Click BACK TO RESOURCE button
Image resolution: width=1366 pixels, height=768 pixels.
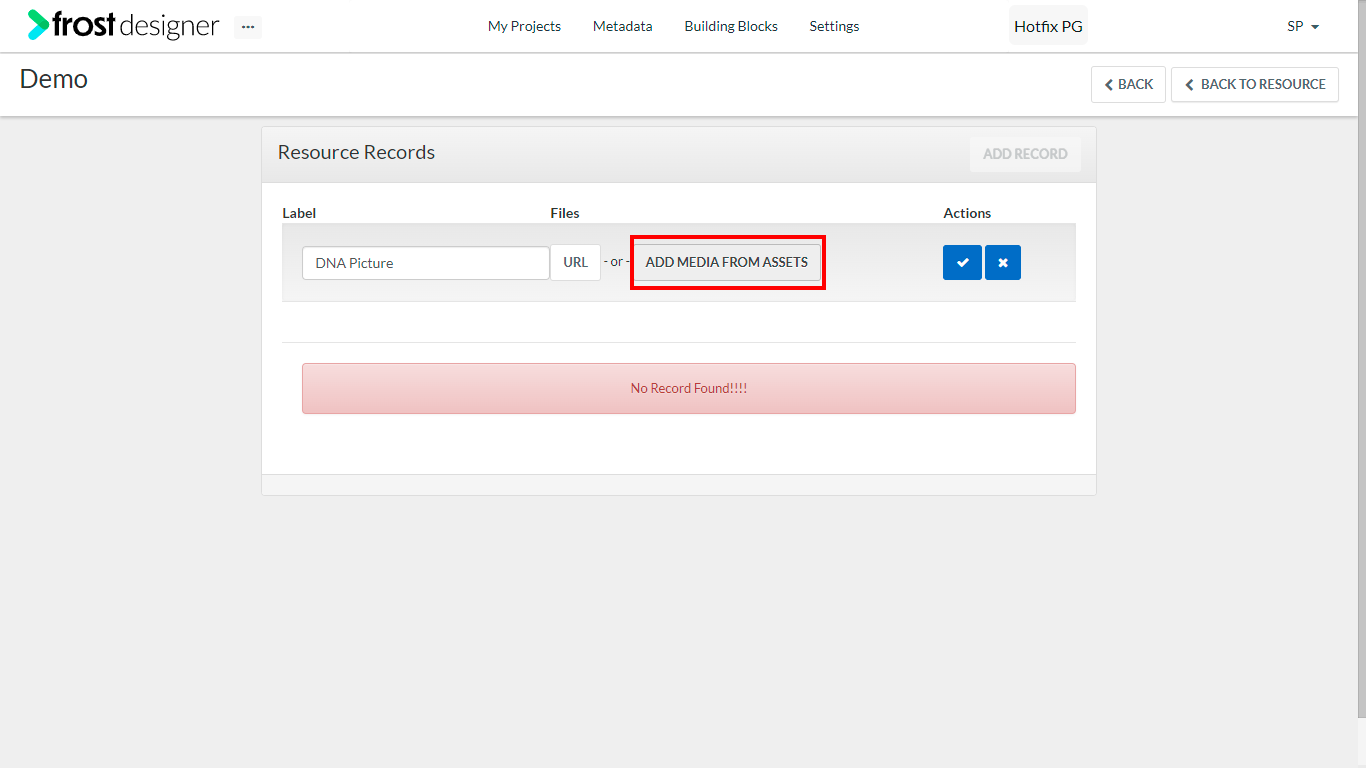pos(1255,84)
